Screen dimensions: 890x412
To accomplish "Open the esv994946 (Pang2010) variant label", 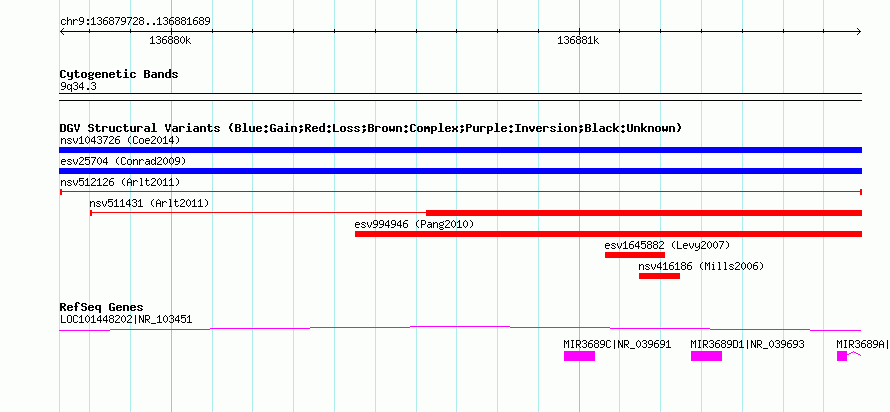I will tap(414, 224).
